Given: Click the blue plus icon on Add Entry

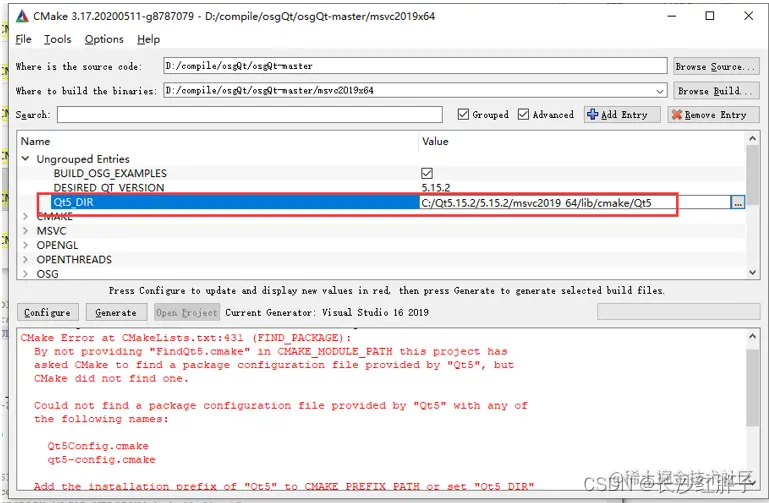Looking at the screenshot, I should 592,114.
